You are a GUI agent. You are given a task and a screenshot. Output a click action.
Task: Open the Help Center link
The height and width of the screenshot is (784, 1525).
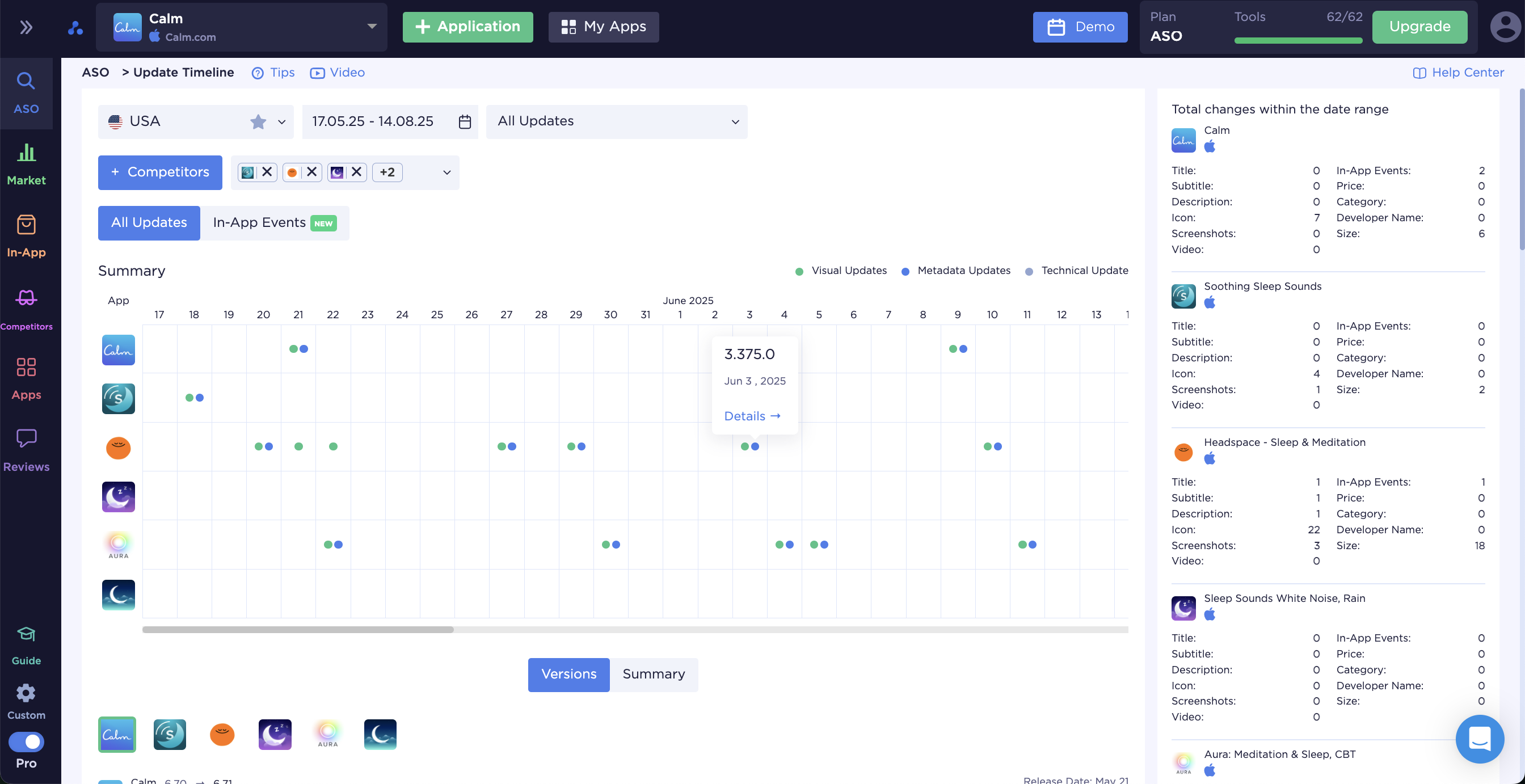click(x=1458, y=72)
